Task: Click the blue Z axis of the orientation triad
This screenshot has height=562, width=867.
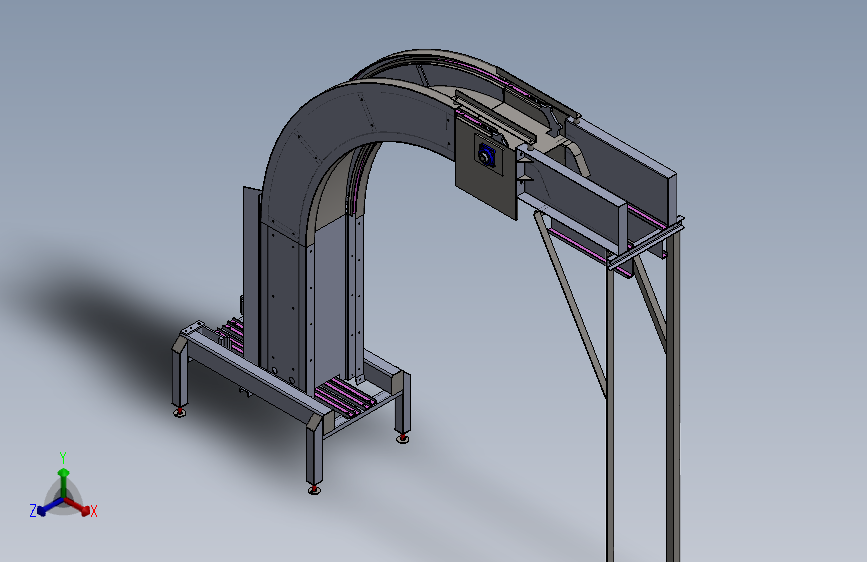Action: coord(50,506)
